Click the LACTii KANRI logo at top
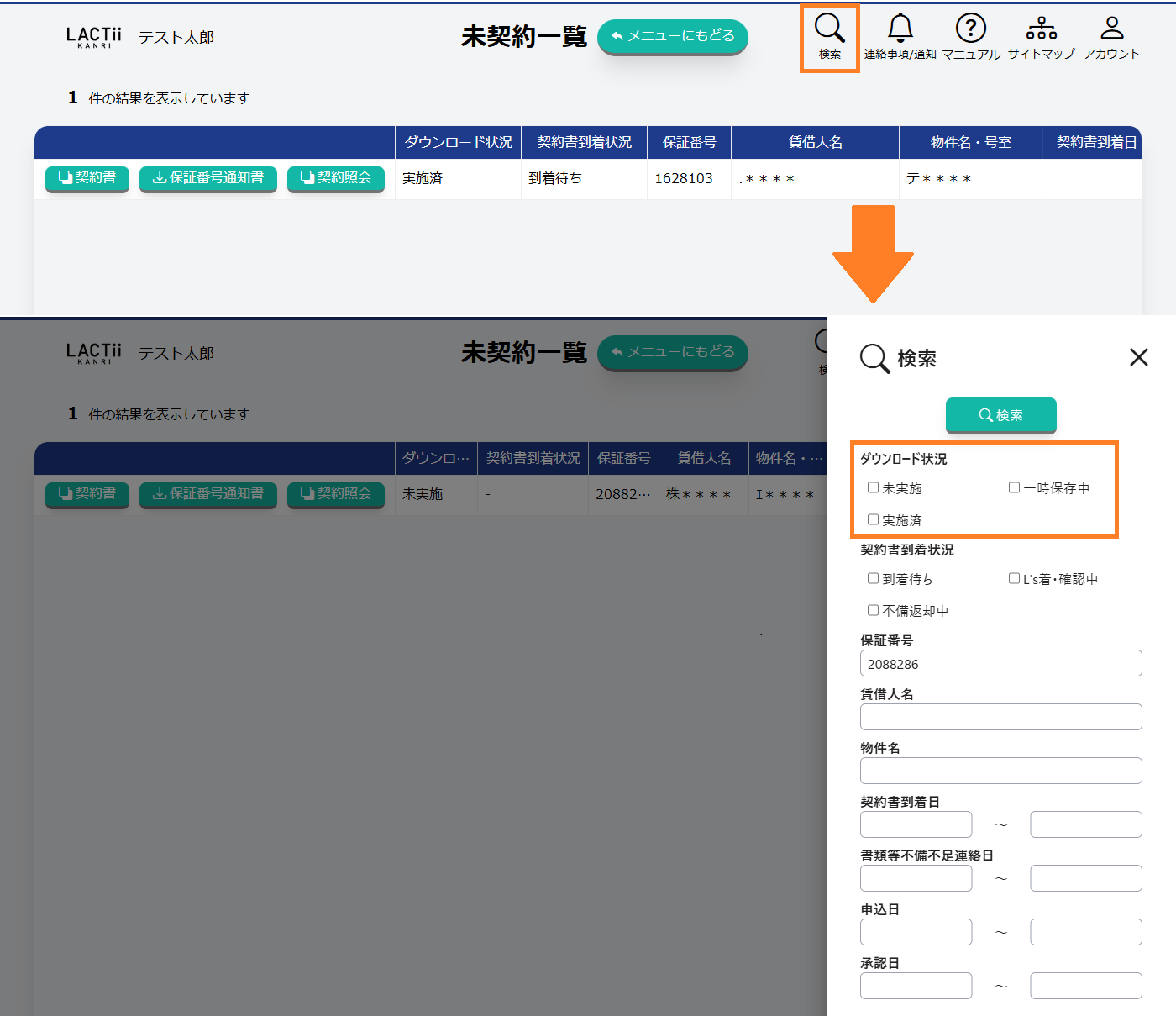The width and height of the screenshot is (1176, 1016). (x=93, y=37)
